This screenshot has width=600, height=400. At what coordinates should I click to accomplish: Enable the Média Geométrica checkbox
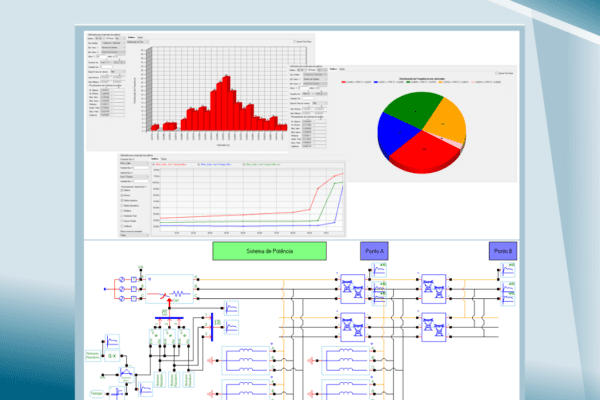pyautogui.click(x=122, y=206)
